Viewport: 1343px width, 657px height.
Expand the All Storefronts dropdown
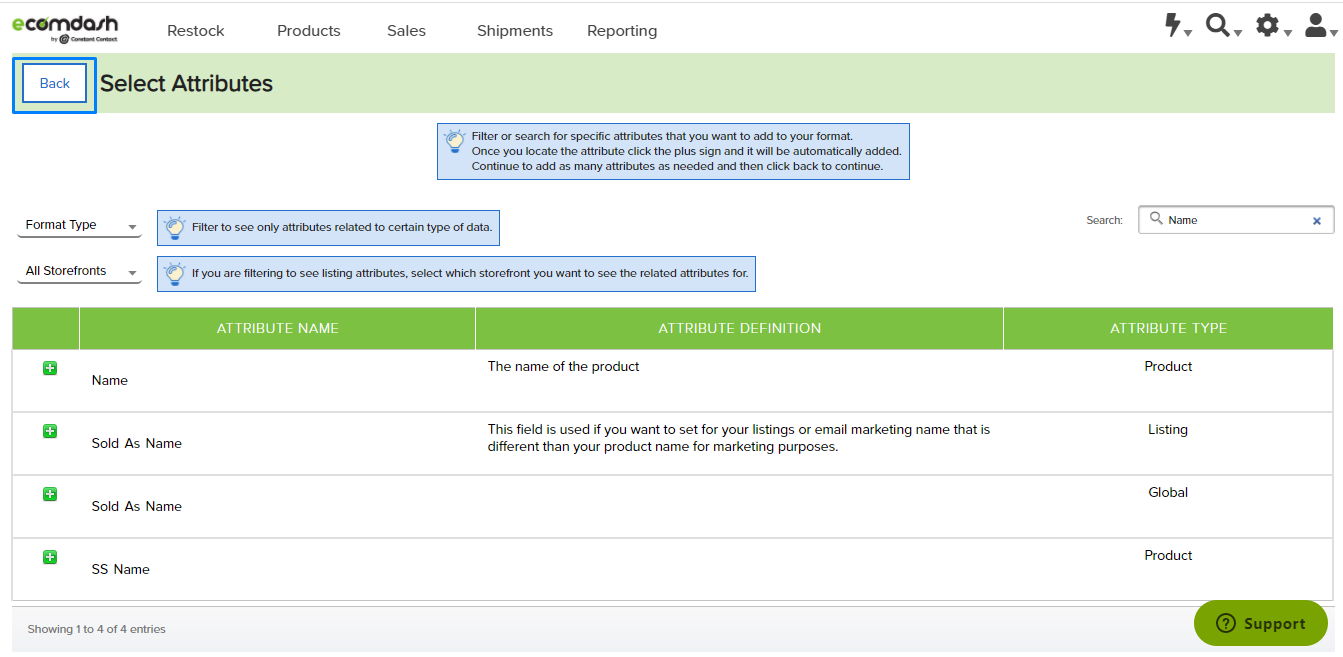pyautogui.click(x=79, y=272)
